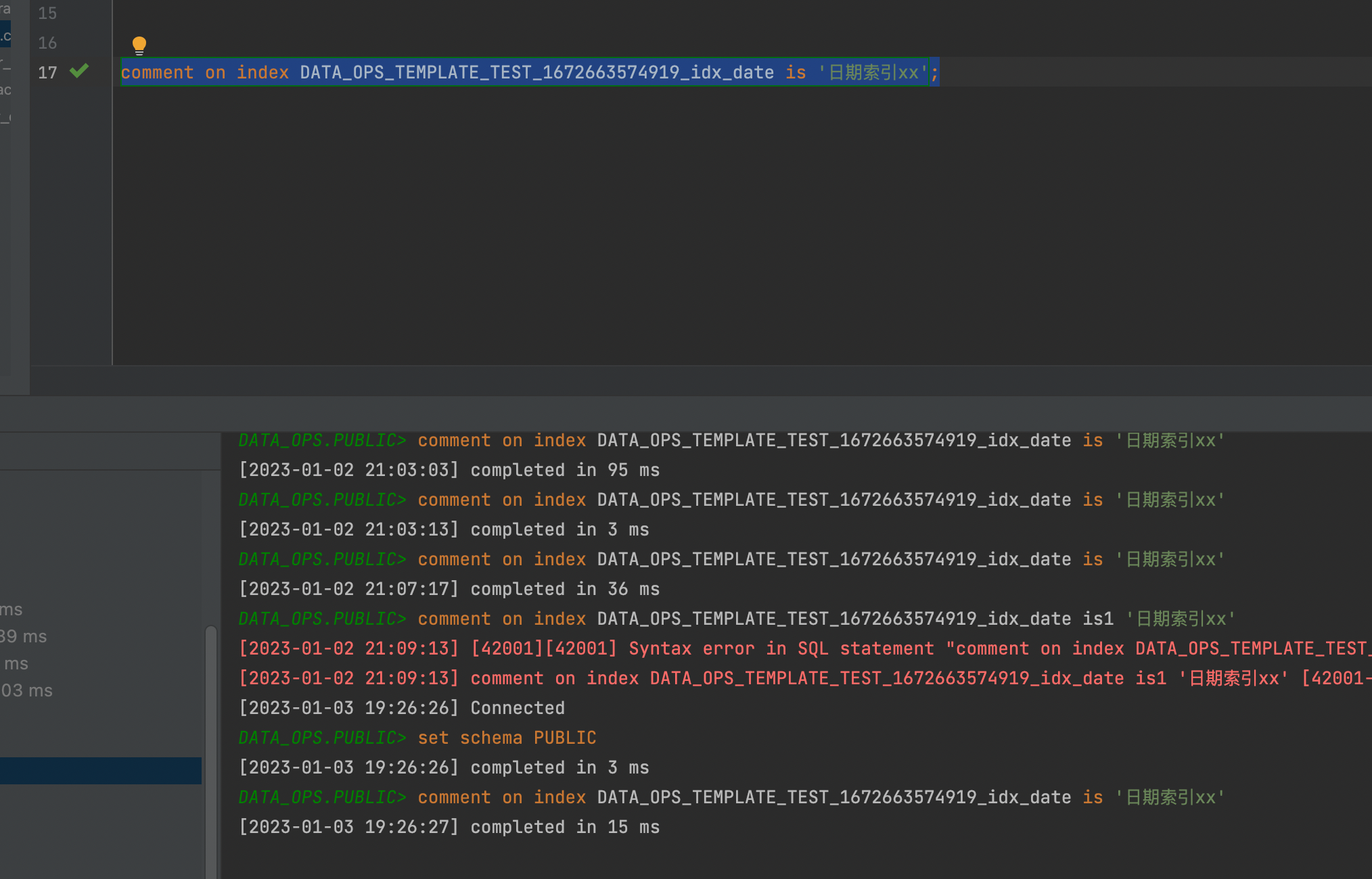
Task: Click the 19:26:26 'completed in 3 ms' line
Action: click(444, 767)
